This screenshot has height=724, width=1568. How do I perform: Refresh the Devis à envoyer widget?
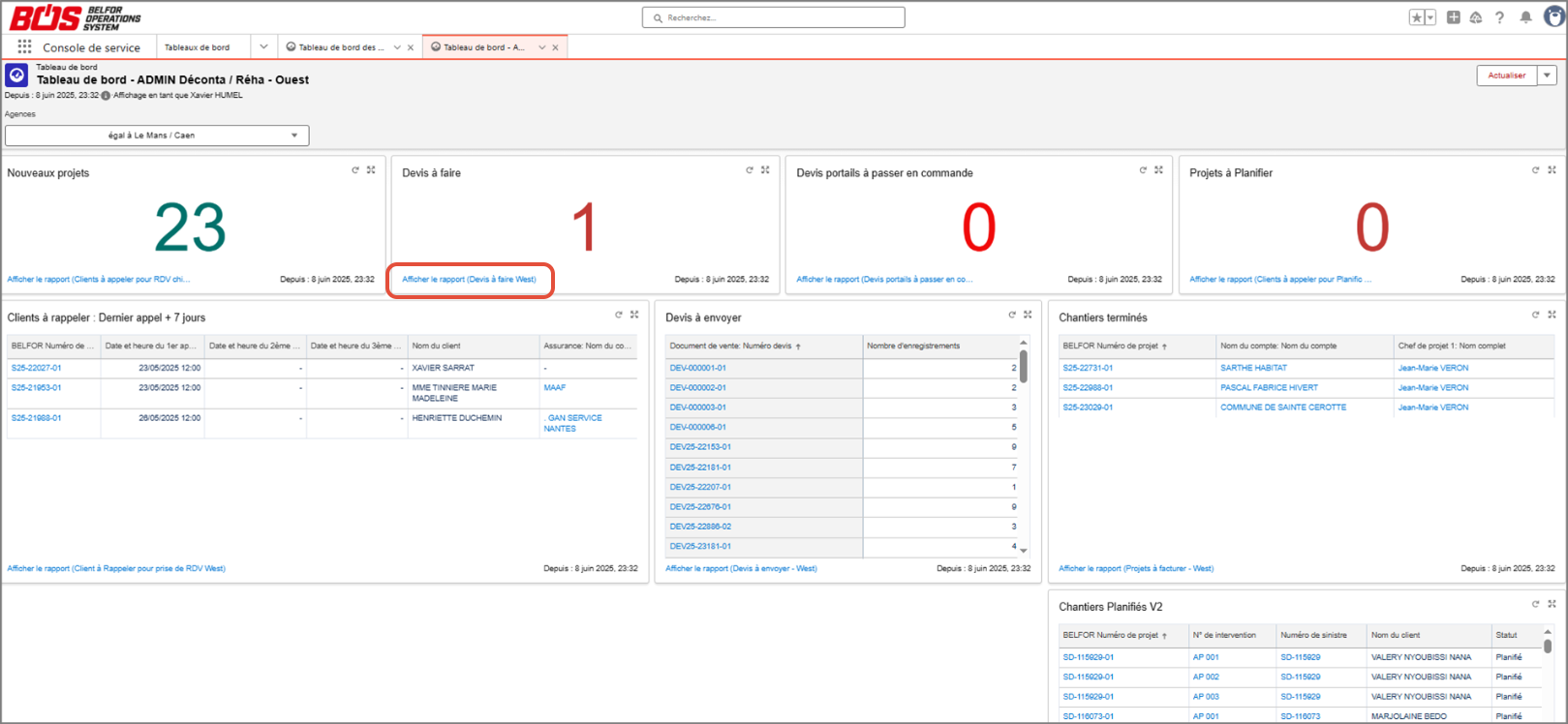point(1012,315)
